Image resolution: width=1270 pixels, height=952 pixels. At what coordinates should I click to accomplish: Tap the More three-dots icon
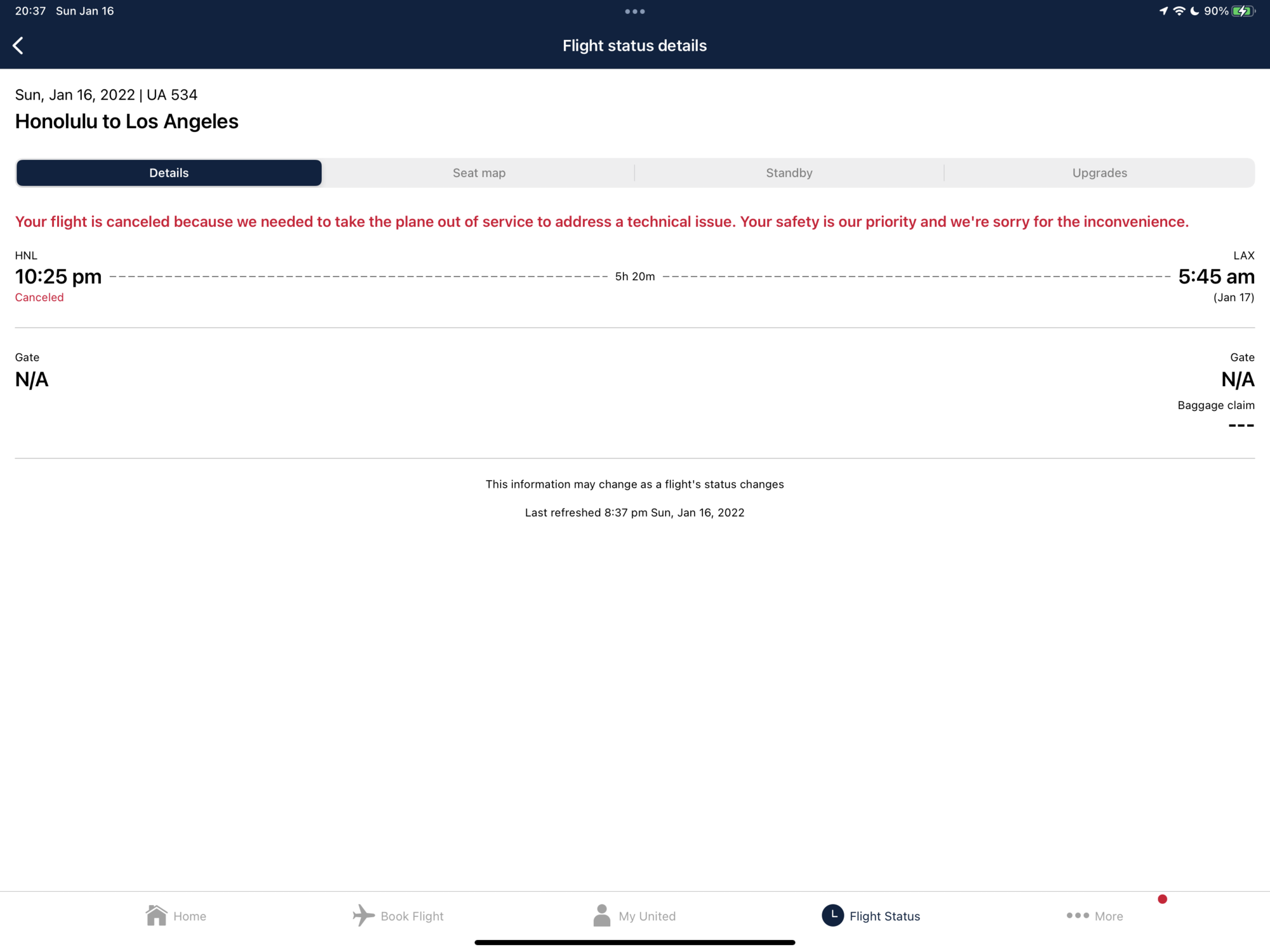[1078, 915]
